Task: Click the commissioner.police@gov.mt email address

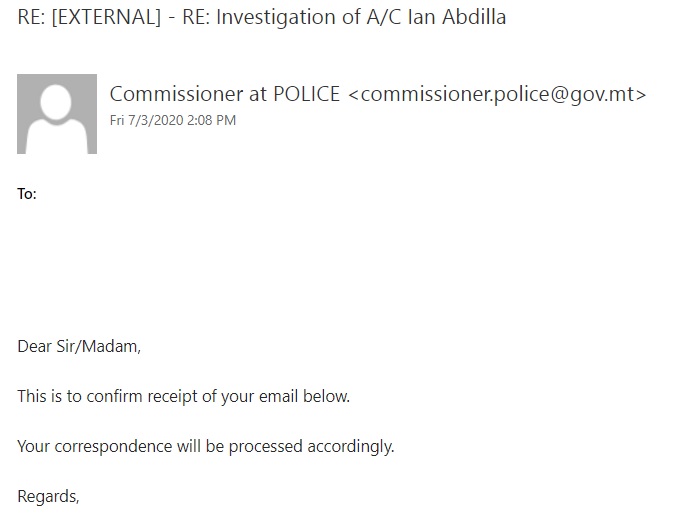Action: click(497, 94)
